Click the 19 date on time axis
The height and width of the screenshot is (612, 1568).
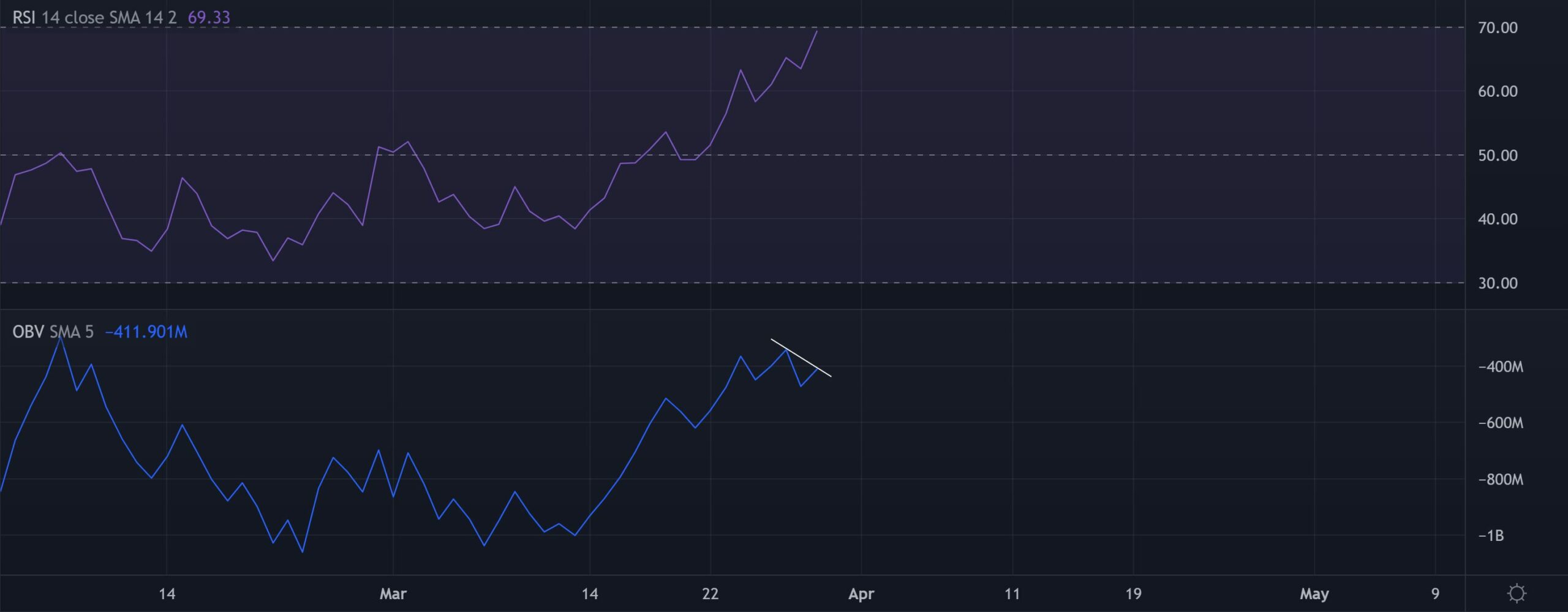1133,593
